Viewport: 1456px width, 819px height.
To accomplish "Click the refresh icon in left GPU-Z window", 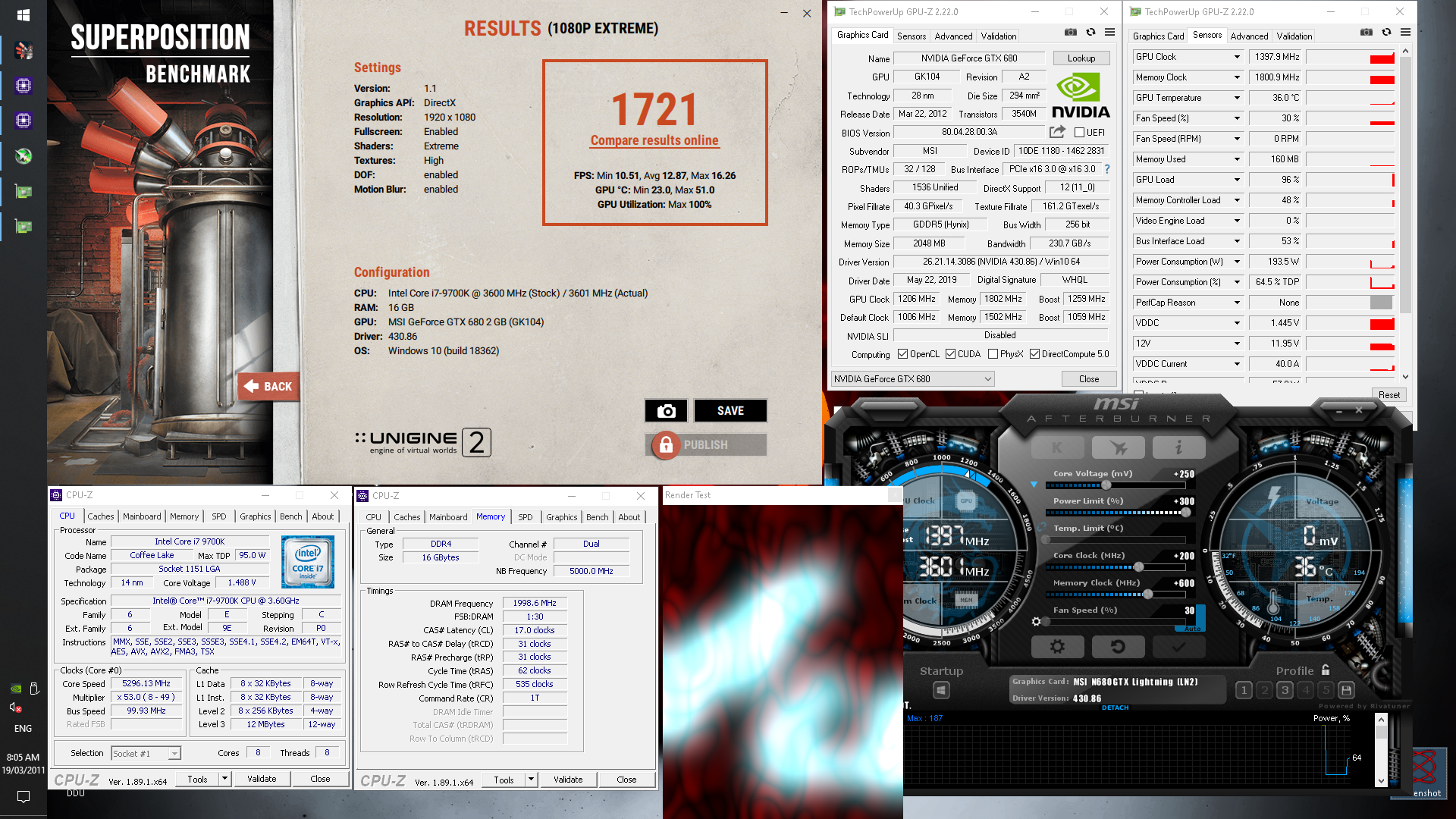I will 1090,32.
